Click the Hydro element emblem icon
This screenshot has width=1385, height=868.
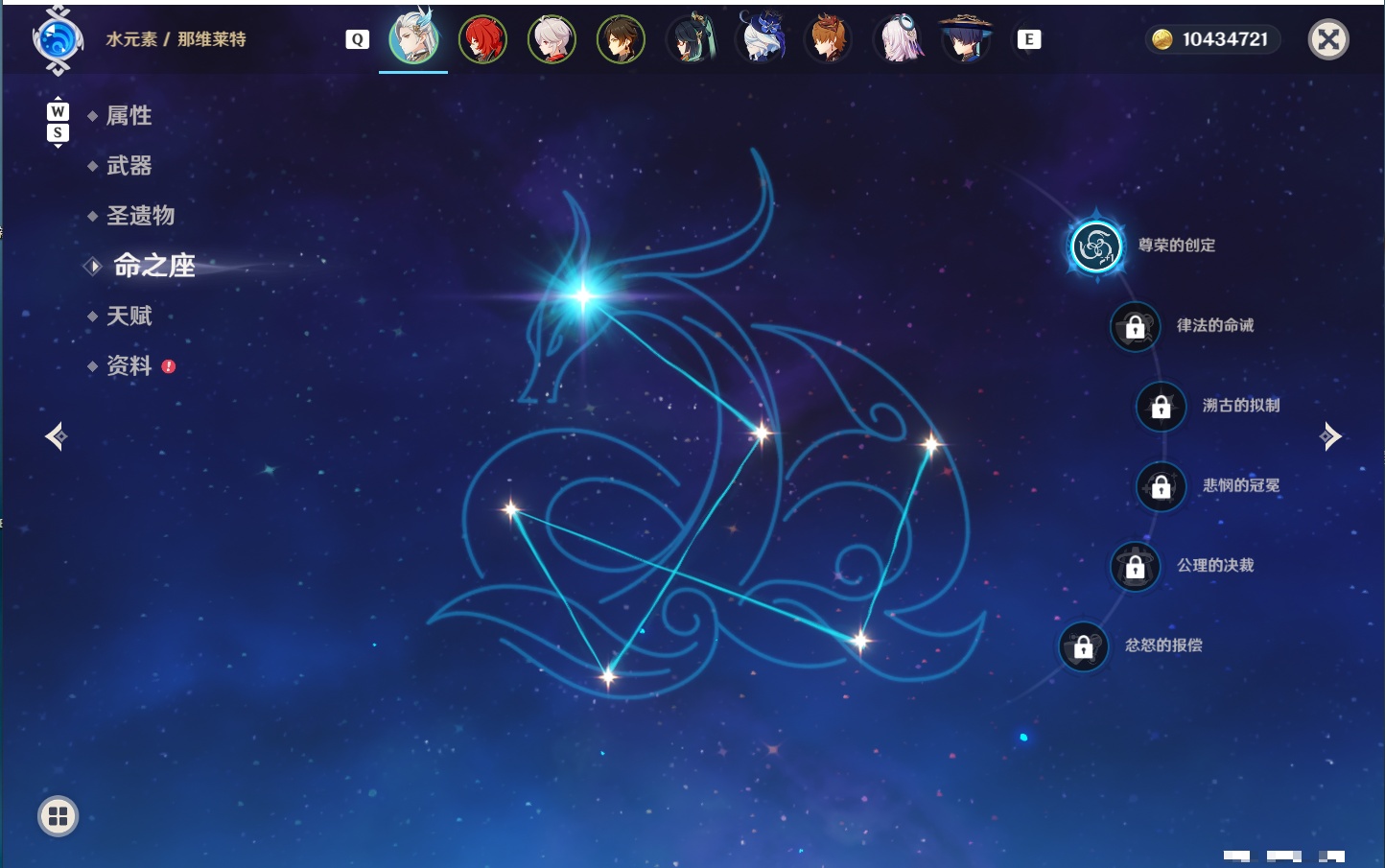pos(58,41)
